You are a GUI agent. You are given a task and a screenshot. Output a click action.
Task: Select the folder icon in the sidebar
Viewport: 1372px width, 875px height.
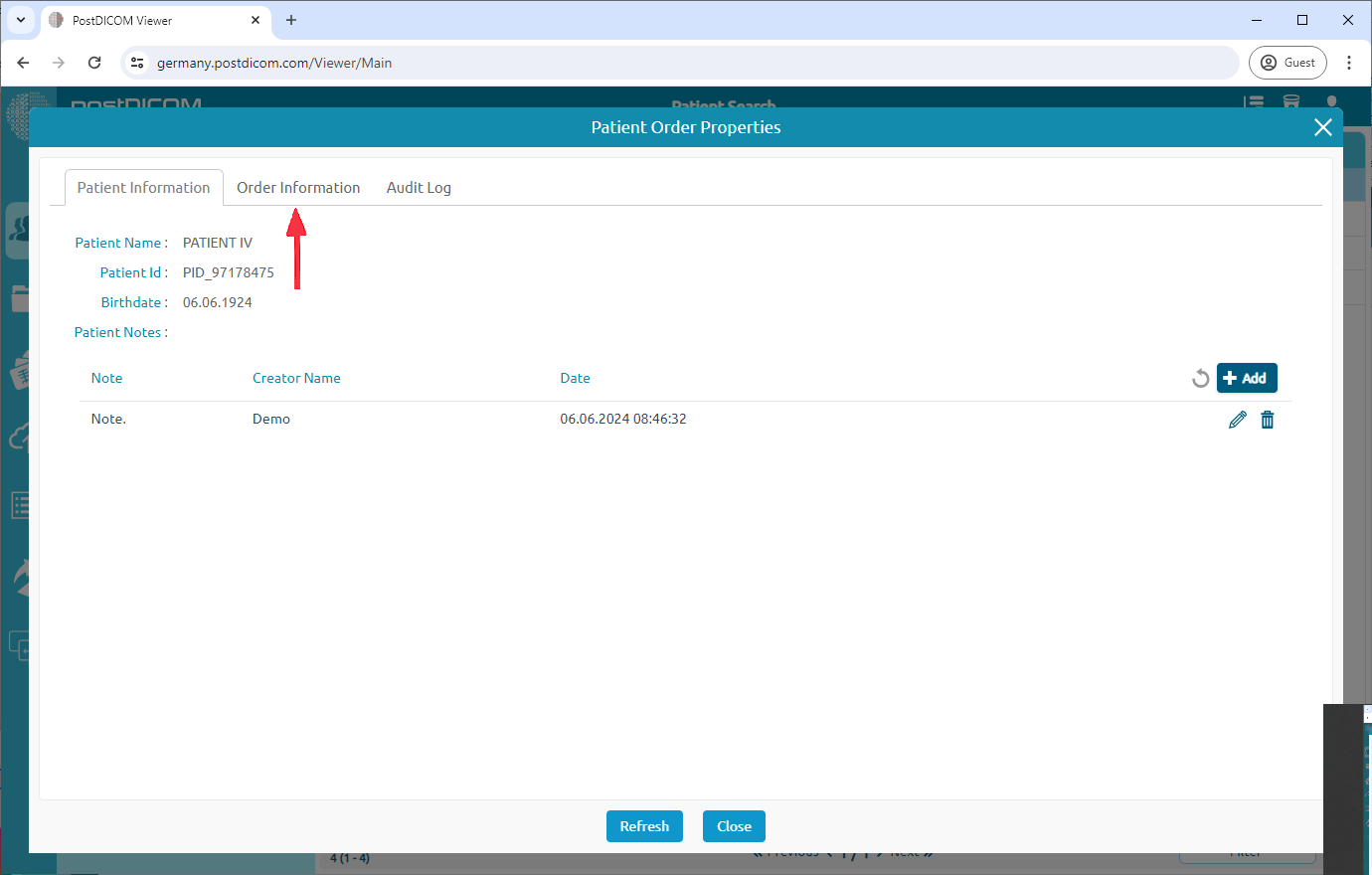point(18,298)
